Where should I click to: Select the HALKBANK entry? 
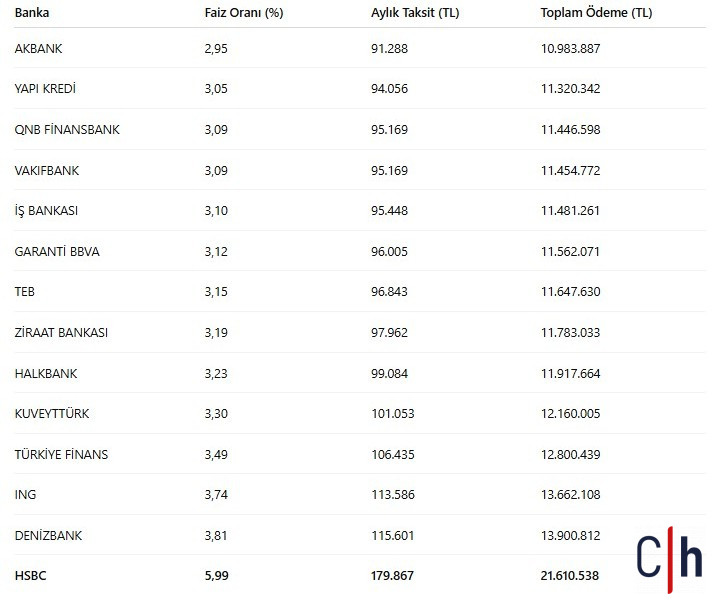pyautogui.click(x=46, y=373)
